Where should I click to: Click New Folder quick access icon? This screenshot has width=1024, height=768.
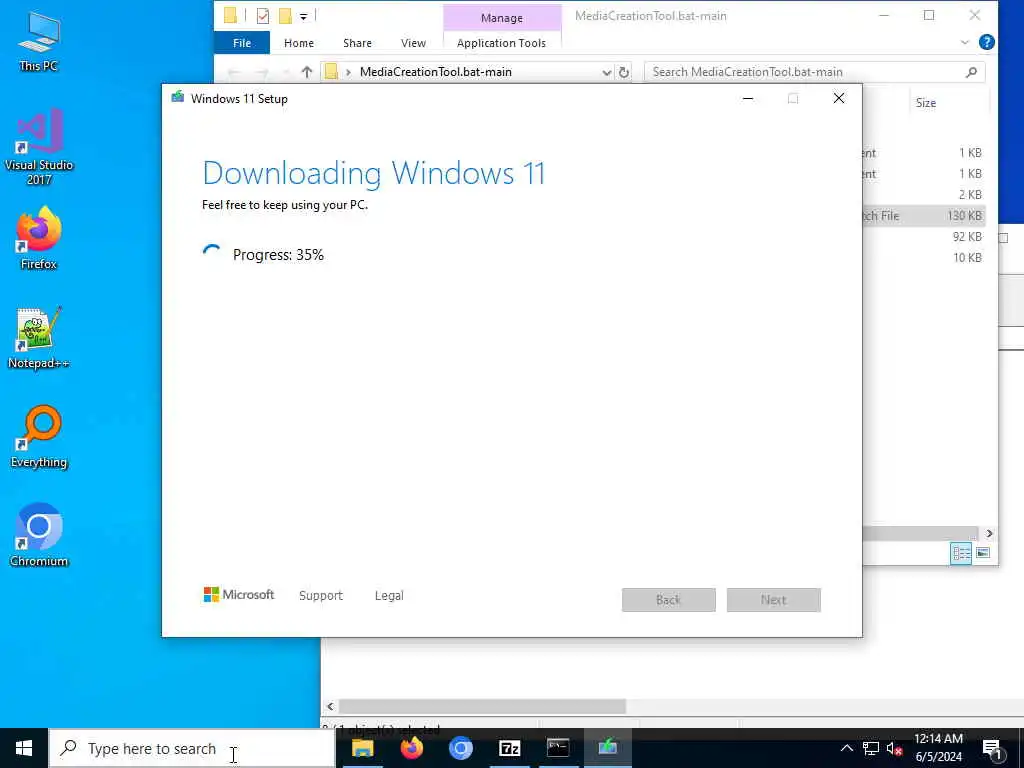[x=285, y=16]
